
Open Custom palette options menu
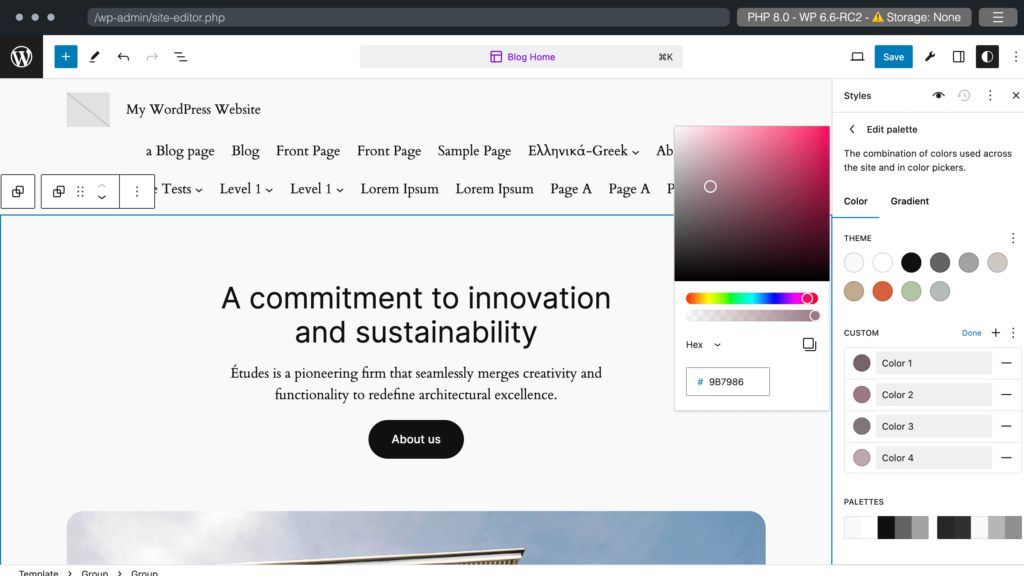pyautogui.click(x=1013, y=332)
